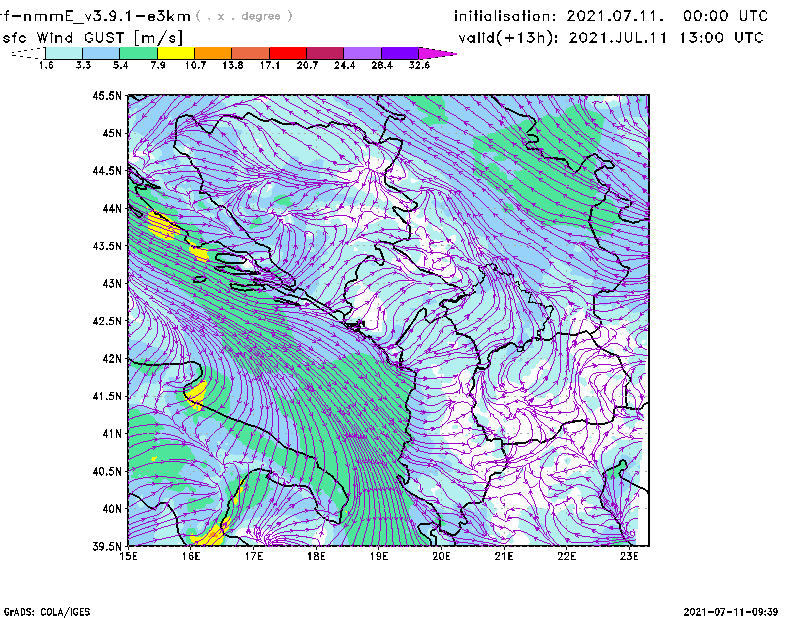Click the 45N latitude axis label
The image size is (800, 618).
(112, 133)
